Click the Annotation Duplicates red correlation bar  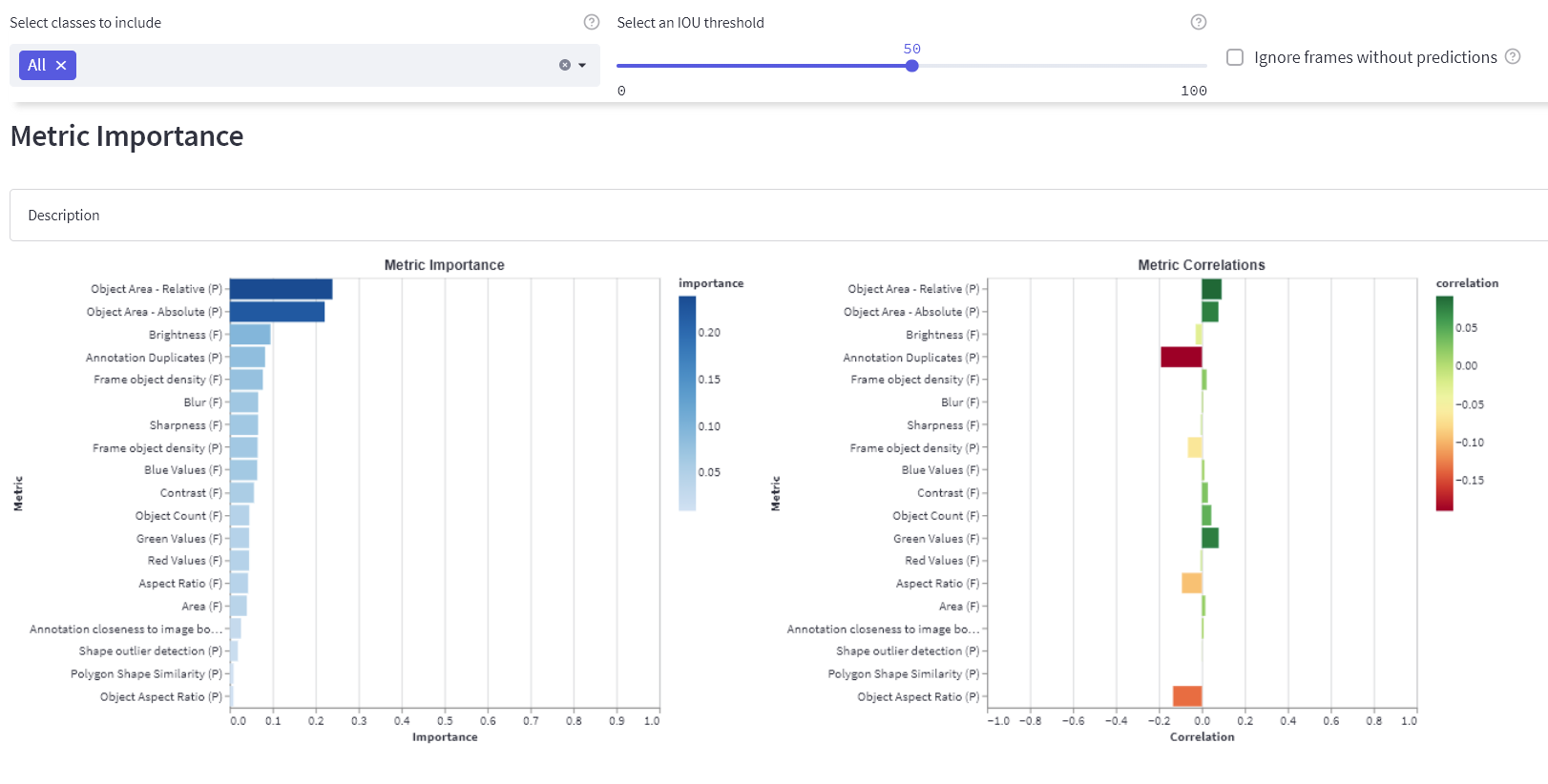click(1182, 358)
